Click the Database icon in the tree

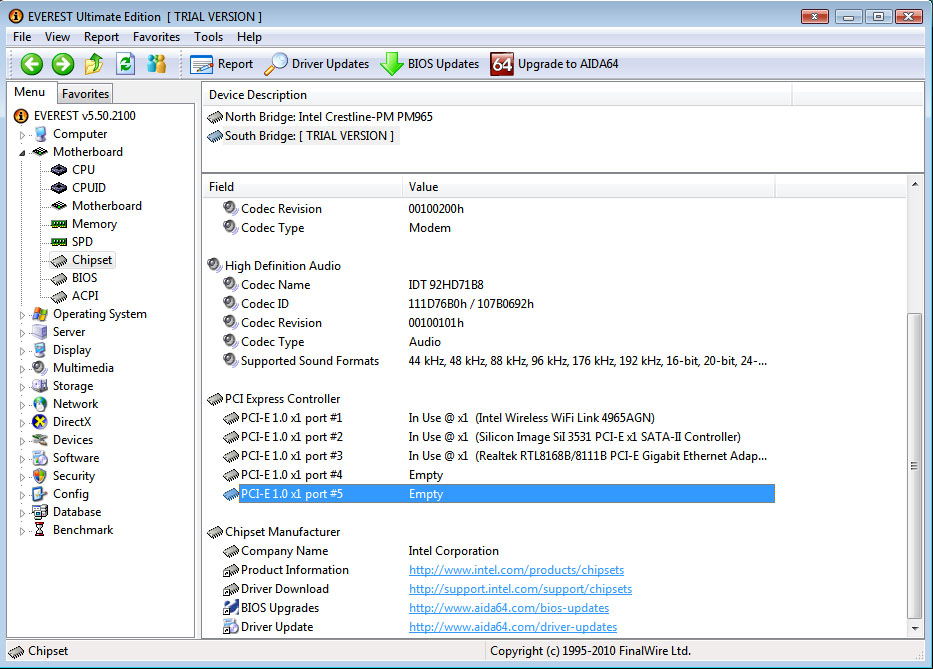click(x=40, y=512)
